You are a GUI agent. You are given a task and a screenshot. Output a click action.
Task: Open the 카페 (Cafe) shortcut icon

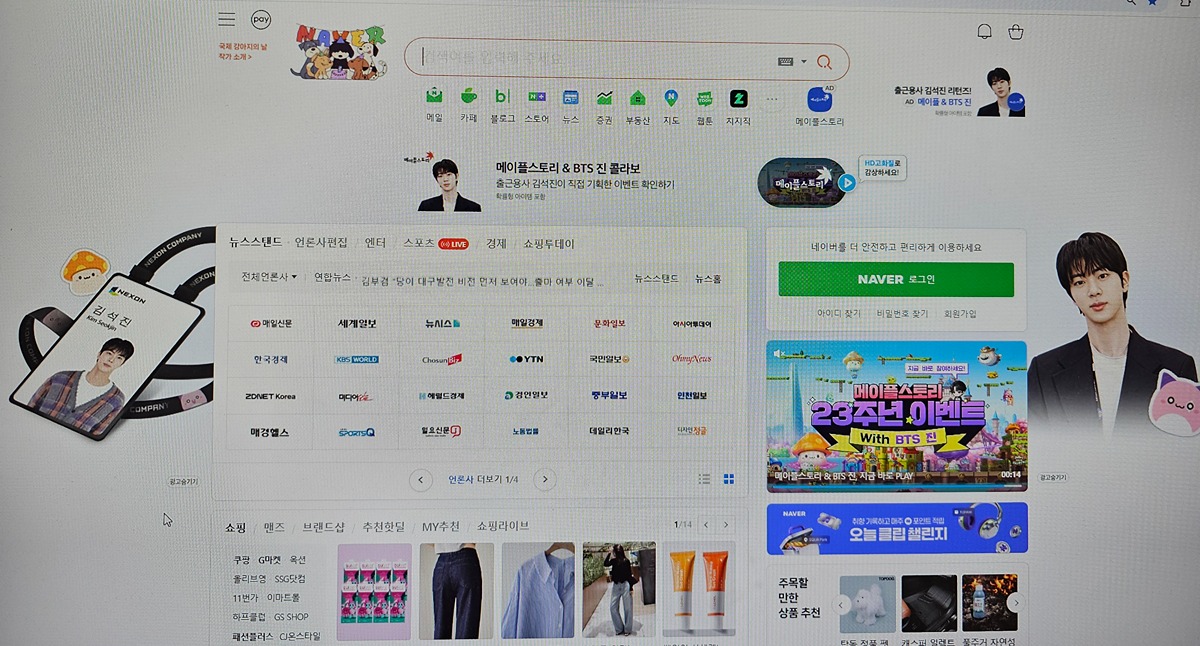coord(468,97)
